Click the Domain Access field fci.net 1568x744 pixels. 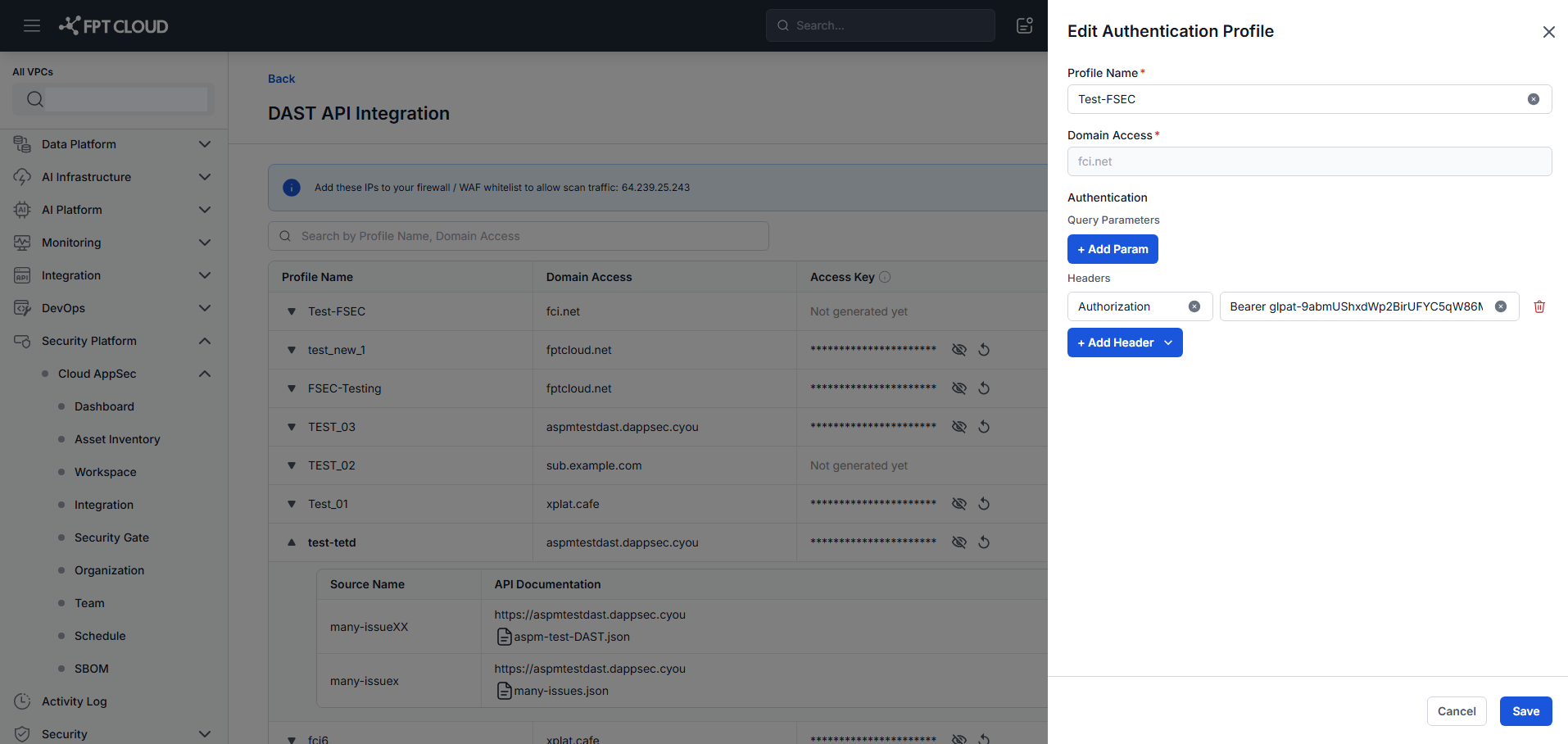1309,161
